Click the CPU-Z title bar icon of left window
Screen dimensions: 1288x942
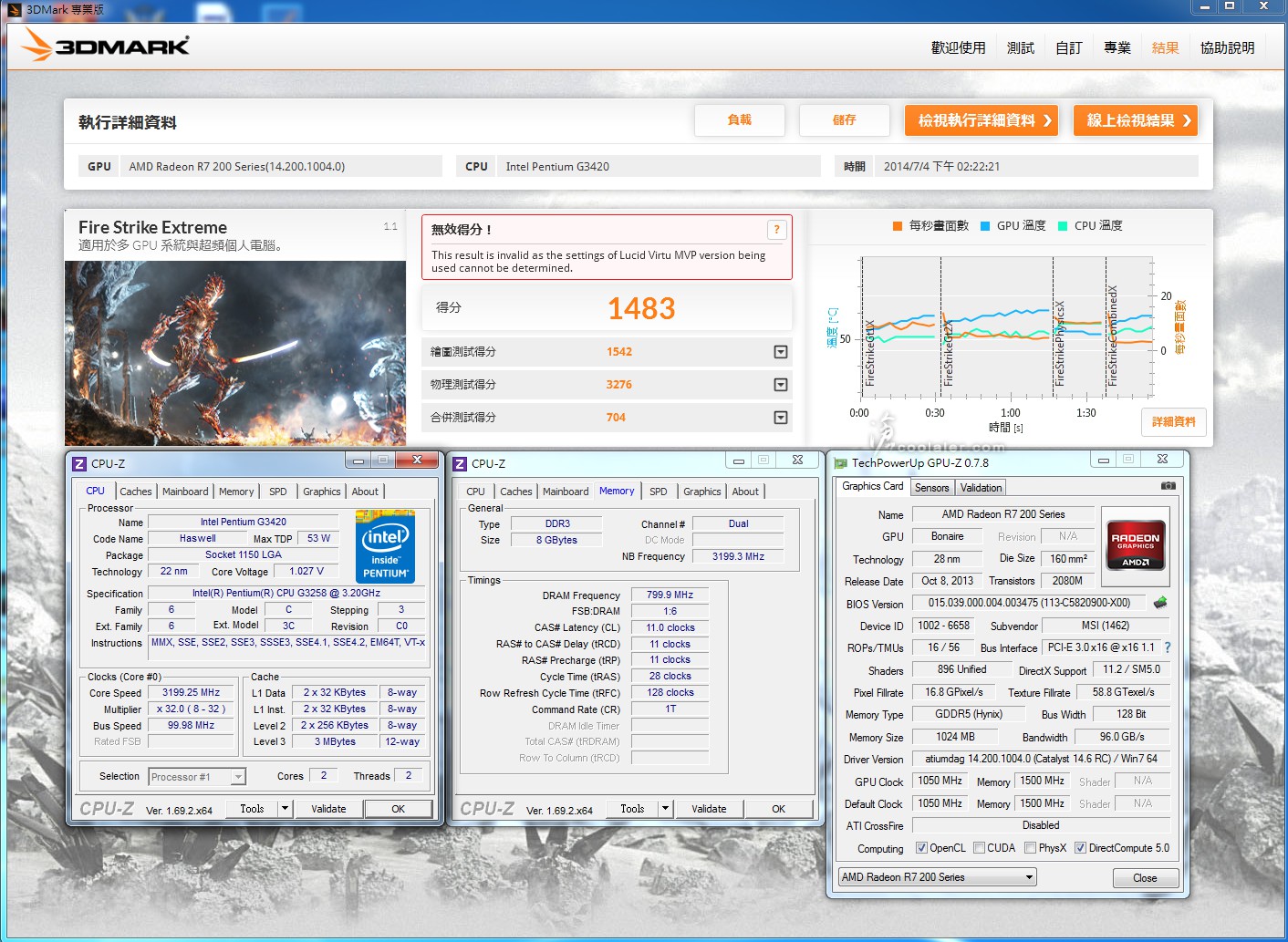(79, 464)
